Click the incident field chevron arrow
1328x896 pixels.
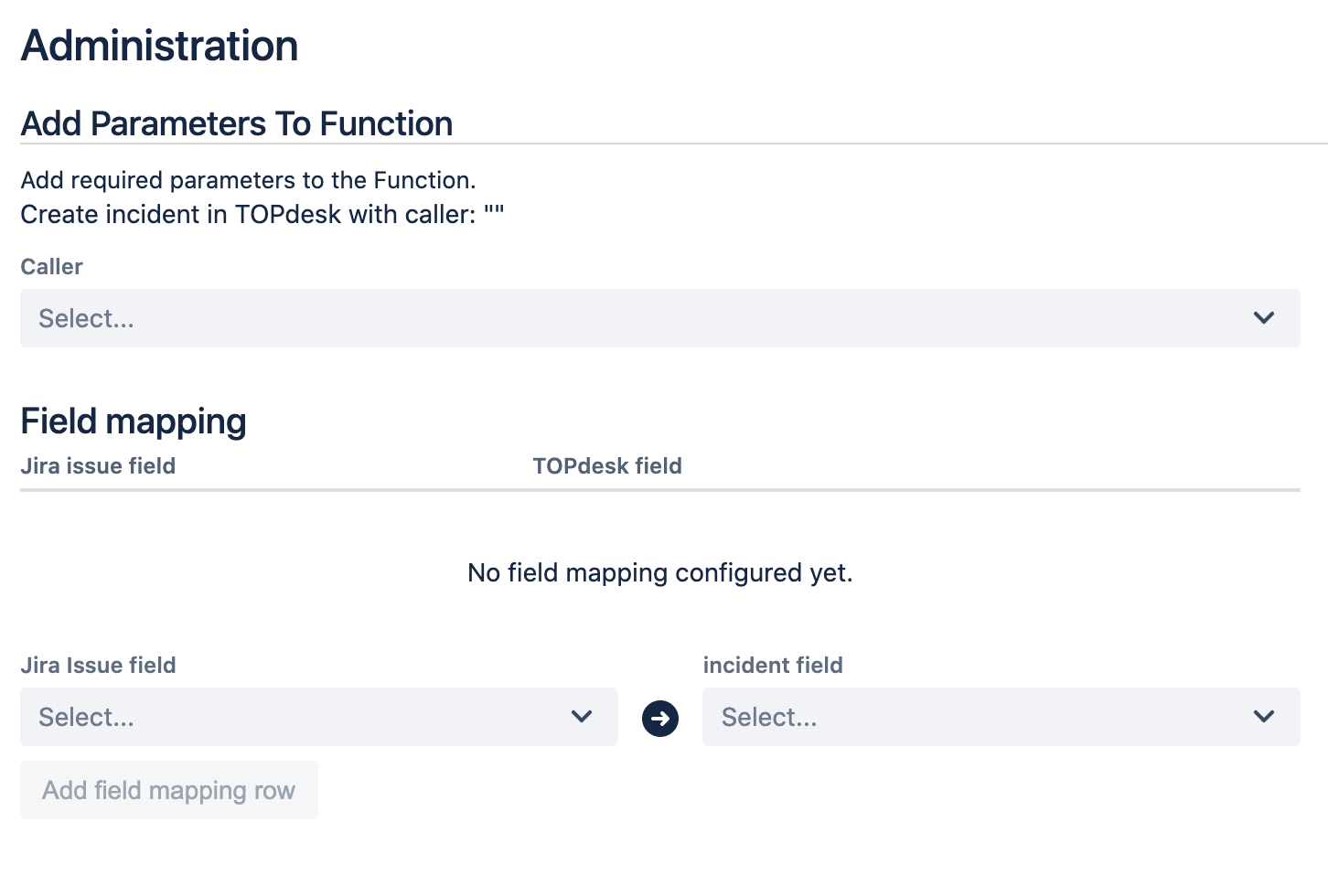[1264, 717]
